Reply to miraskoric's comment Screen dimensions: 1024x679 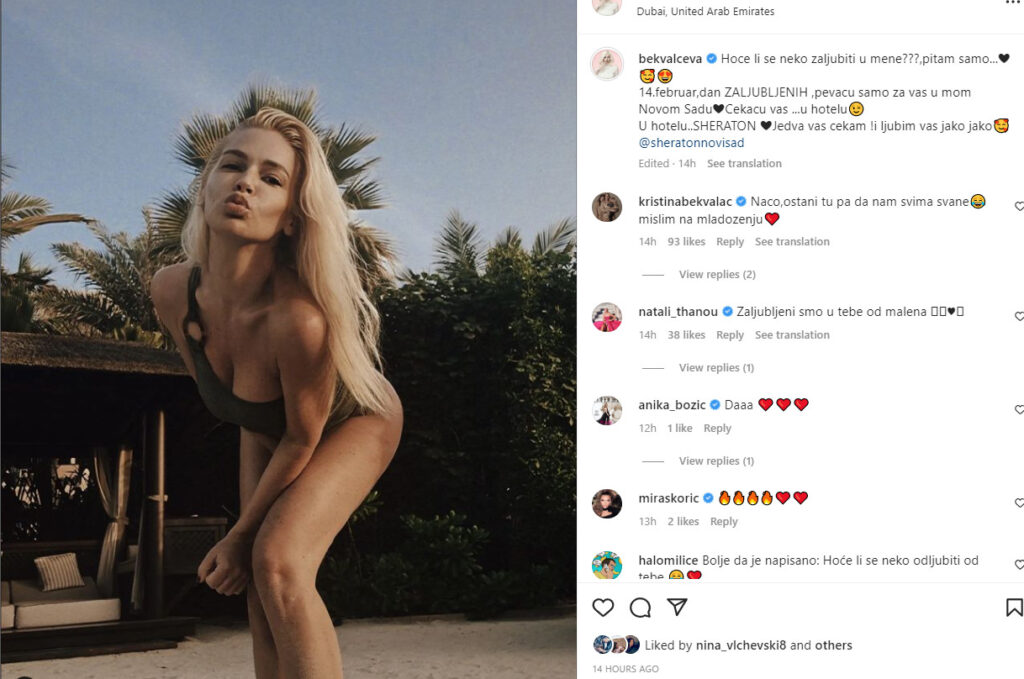click(724, 522)
